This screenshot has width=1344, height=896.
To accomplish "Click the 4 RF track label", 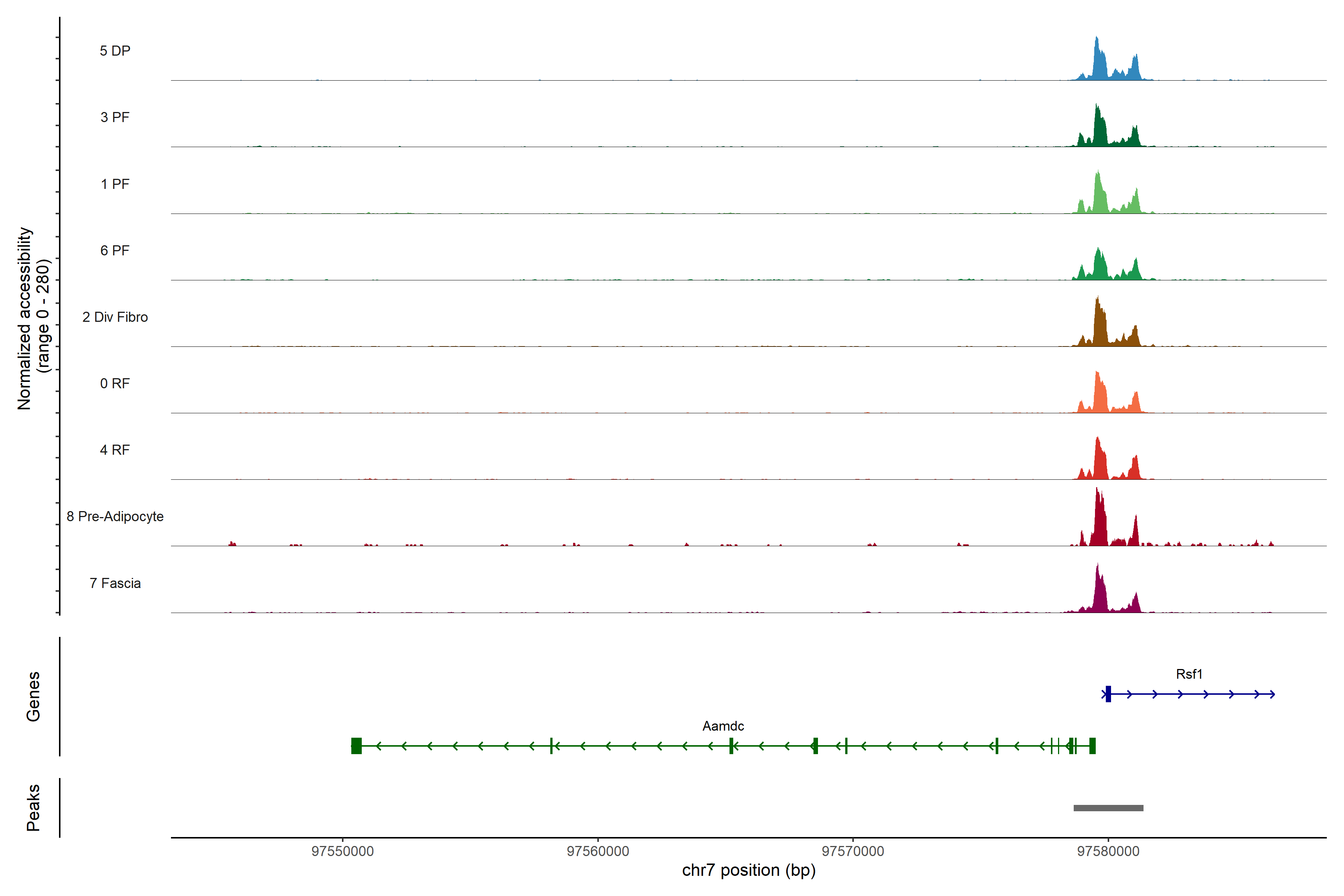I will pos(115,450).
